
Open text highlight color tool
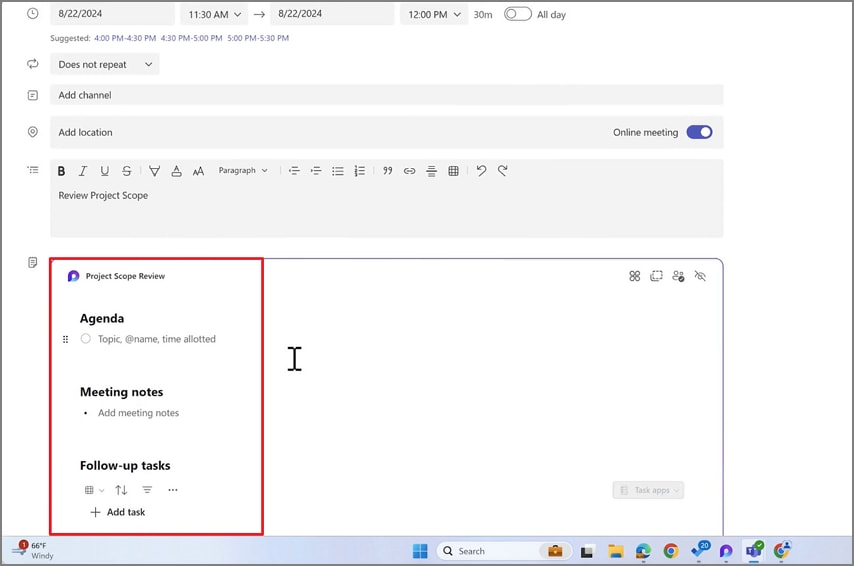[x=155, y=171]
